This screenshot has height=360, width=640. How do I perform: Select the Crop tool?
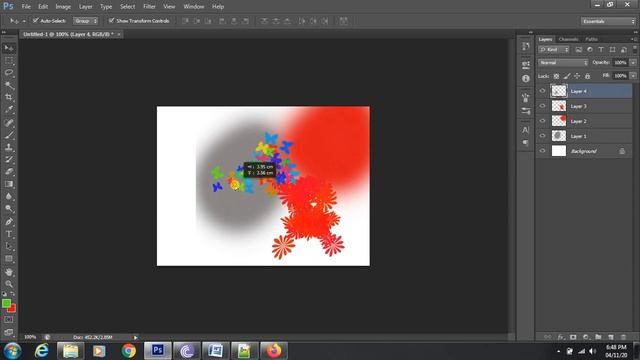(9, 98)
